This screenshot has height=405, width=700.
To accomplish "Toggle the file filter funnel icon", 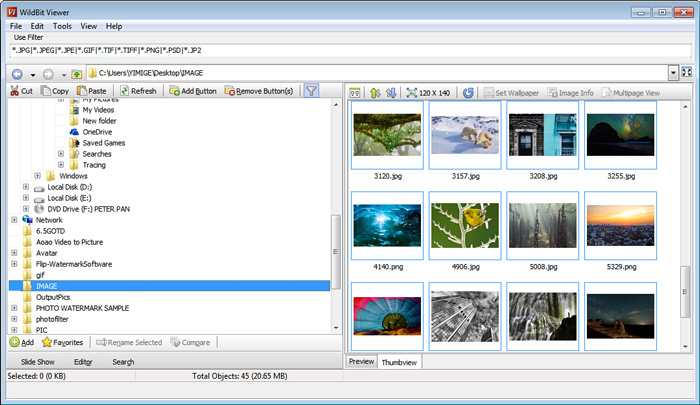I will (x=311, y=91).
